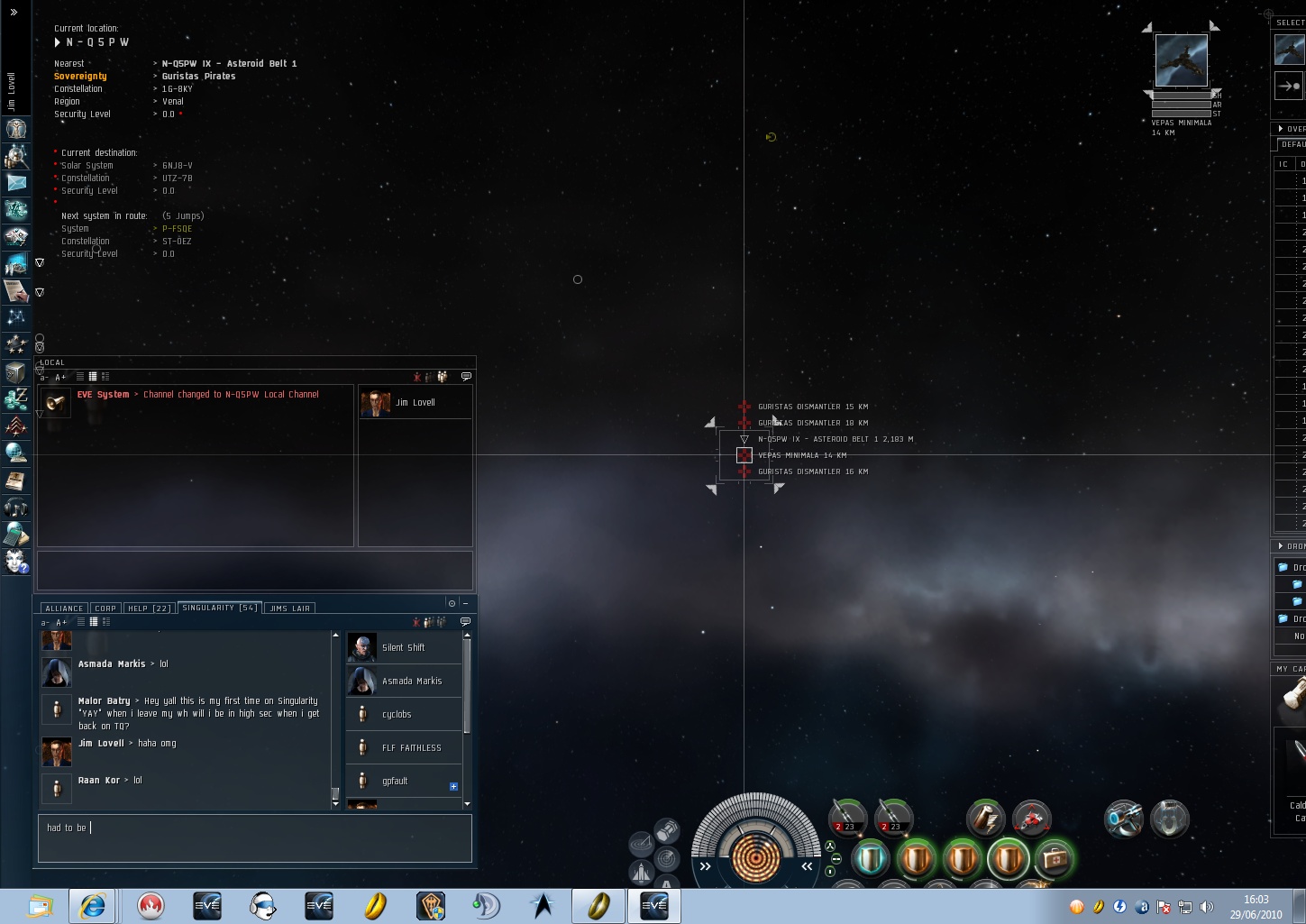Switch Local chat to small-portrait display mode
The height and width of the screenshot is (924, 1306).
(x=93, y=377)
